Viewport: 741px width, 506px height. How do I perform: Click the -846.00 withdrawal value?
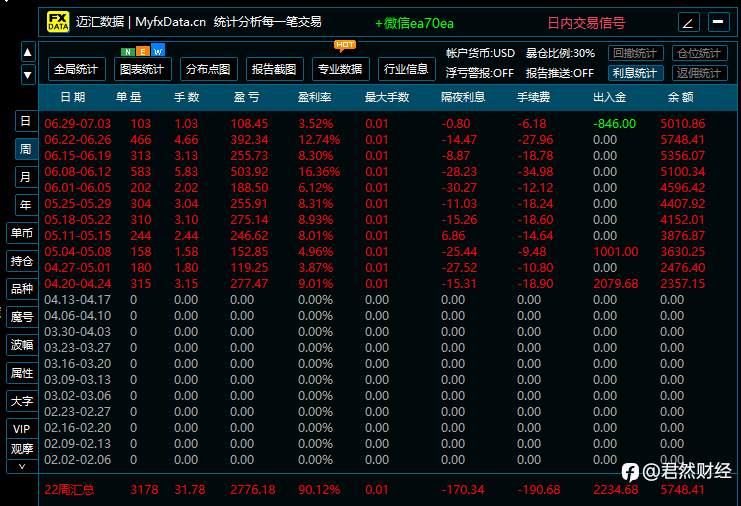tap(614, 124)
